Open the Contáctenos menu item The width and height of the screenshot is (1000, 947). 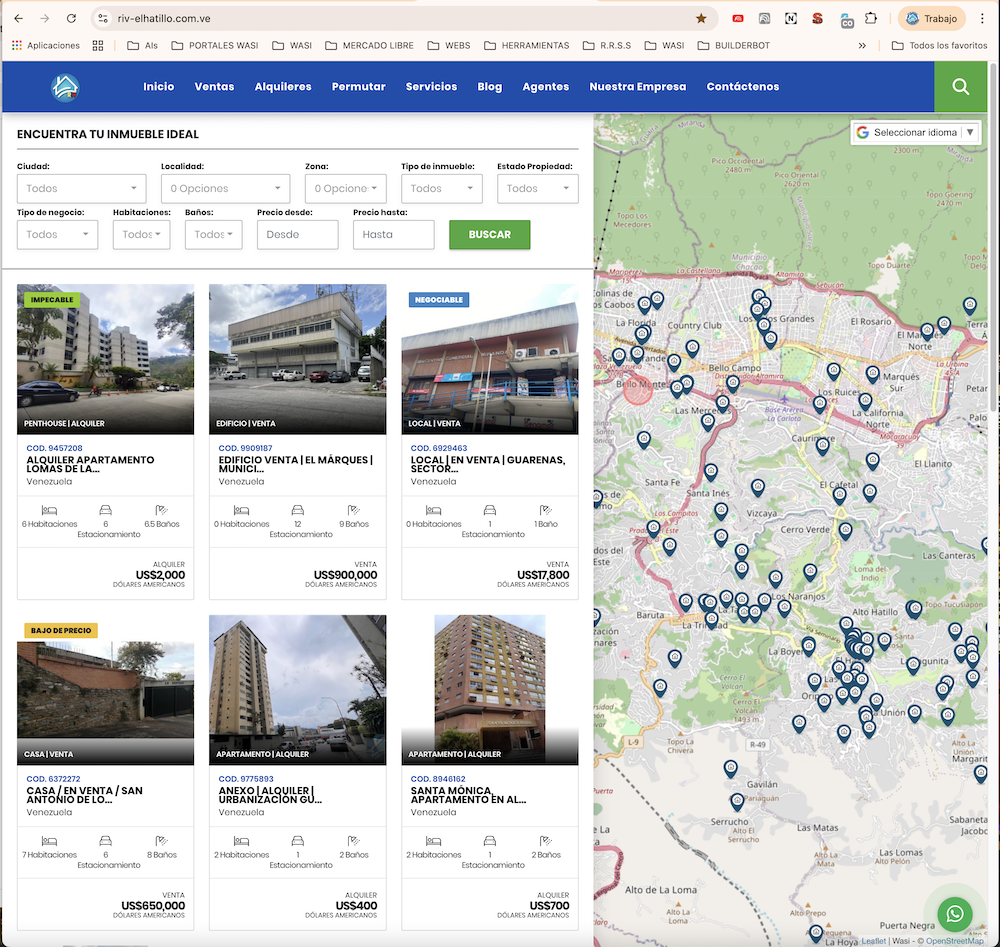pyautogui.click(x=742, y=87)
